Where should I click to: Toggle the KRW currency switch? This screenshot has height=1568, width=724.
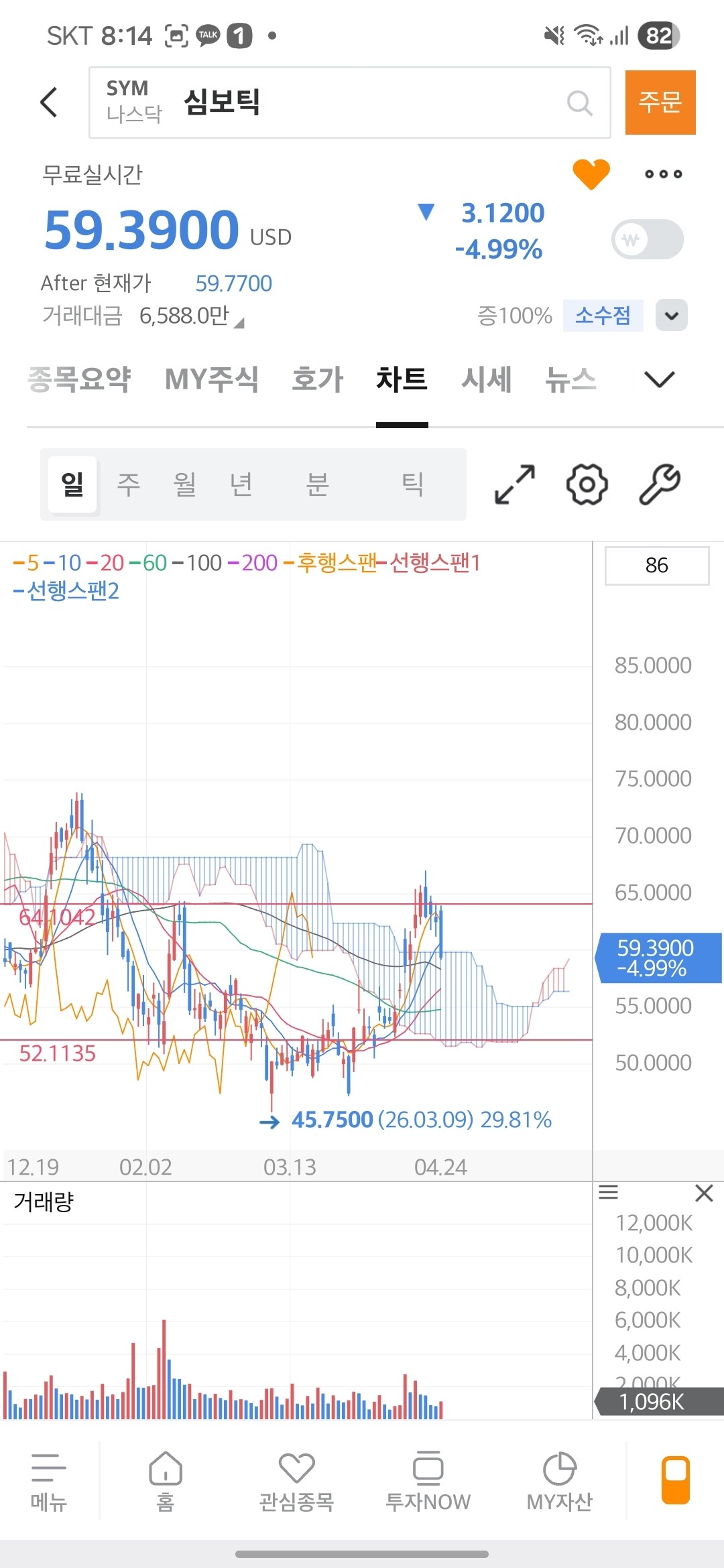(x=648, y=239)
